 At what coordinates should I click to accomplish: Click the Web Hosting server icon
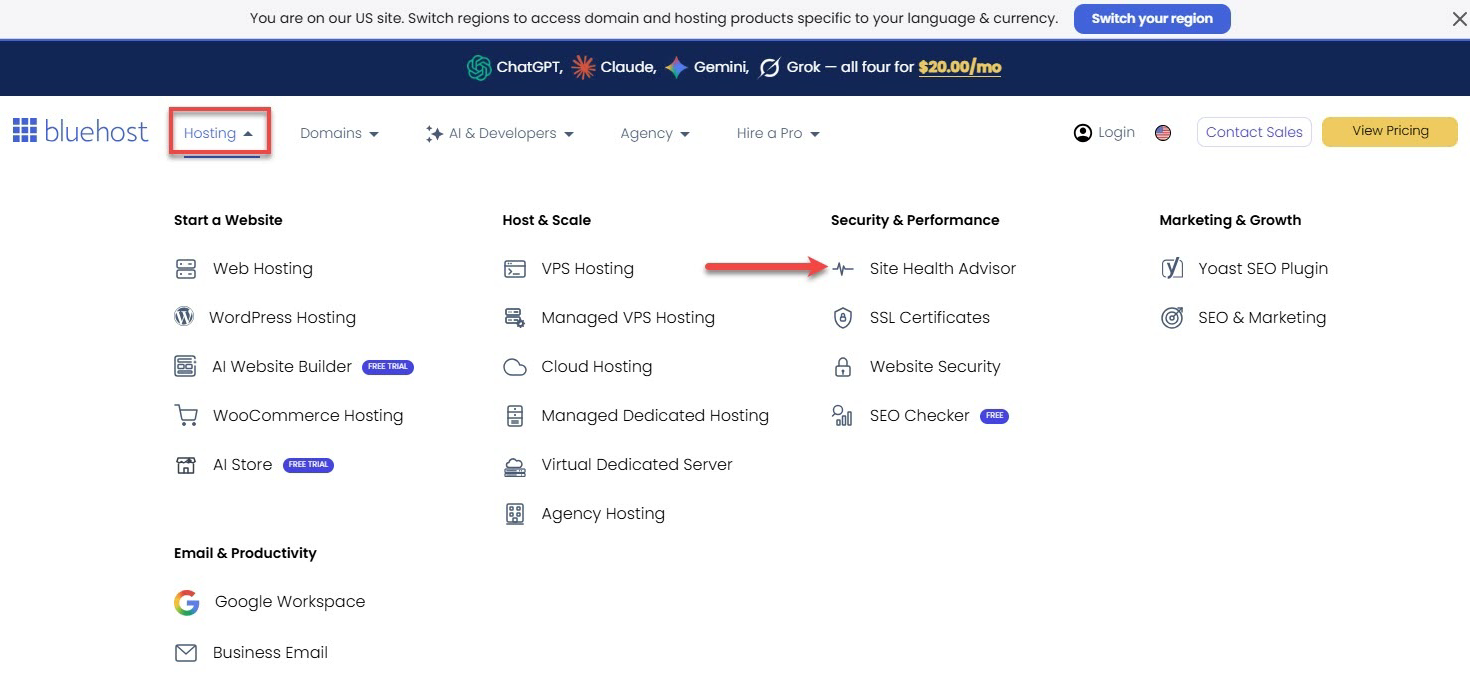point(186,269)
